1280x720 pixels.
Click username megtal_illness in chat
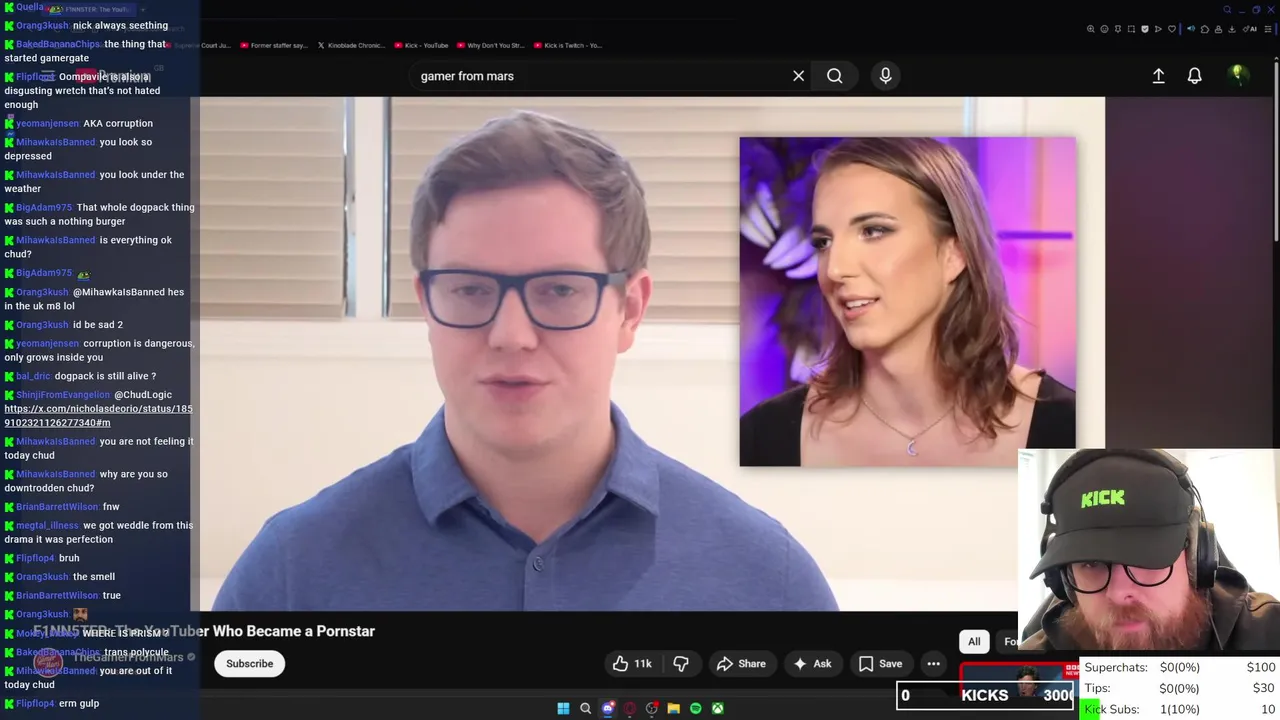click(x=47, y=525)
